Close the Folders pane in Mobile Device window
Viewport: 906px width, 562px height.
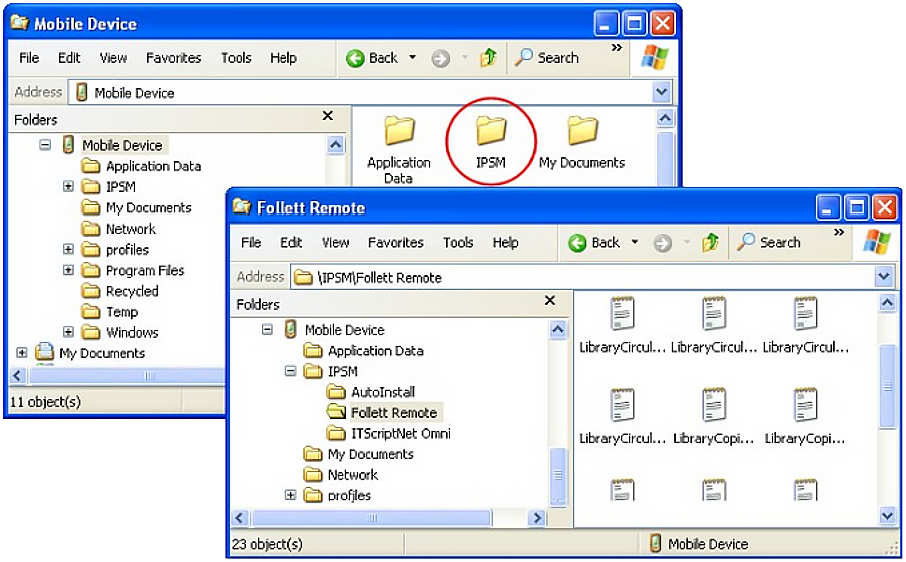click(327, 117)
